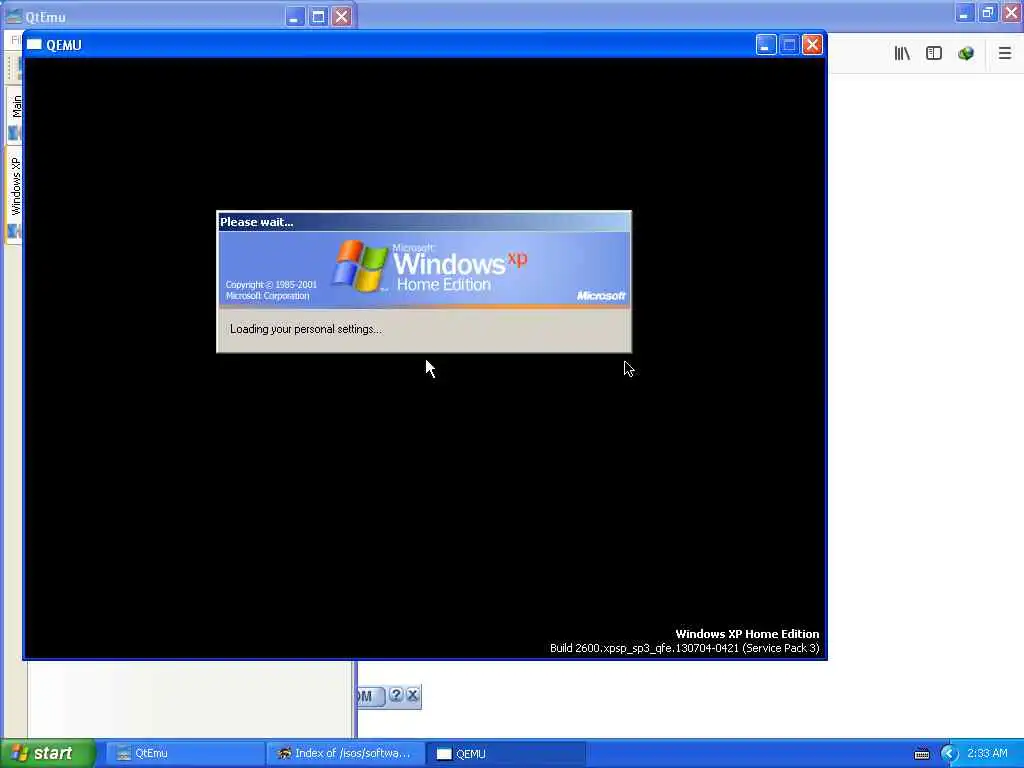Image resolution: width=1024 pixels, height=768 pixels.
Task: Click the globe extension icon in browser toolbar
Action: point(966,54)
